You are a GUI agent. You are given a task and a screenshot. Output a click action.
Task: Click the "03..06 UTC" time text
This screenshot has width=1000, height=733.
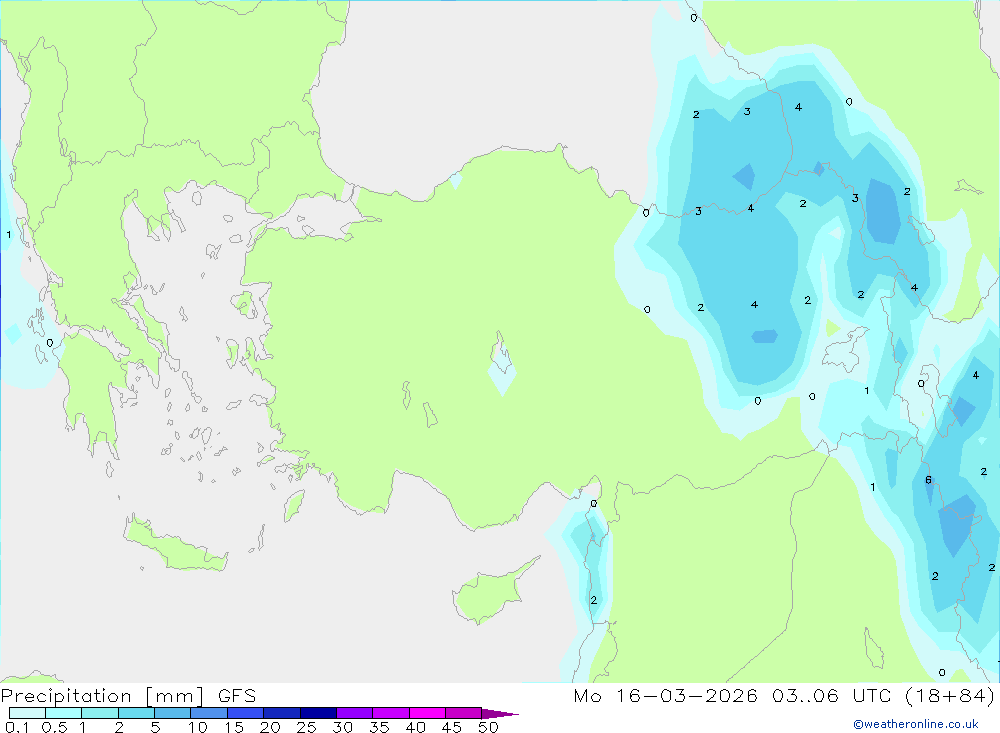pyautogui.click(x=831, y=696)
